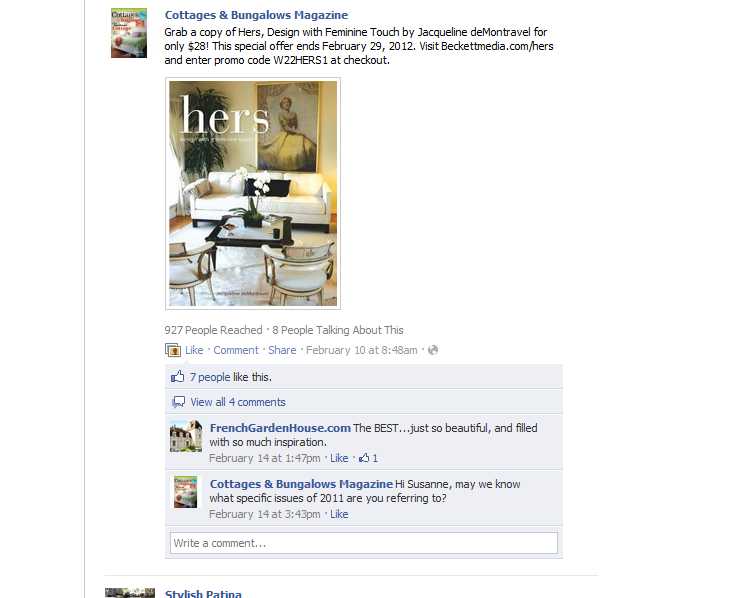Viewport: 740px width, 598px height.
Task: Like the Hers book post
Action: (194, 350)
